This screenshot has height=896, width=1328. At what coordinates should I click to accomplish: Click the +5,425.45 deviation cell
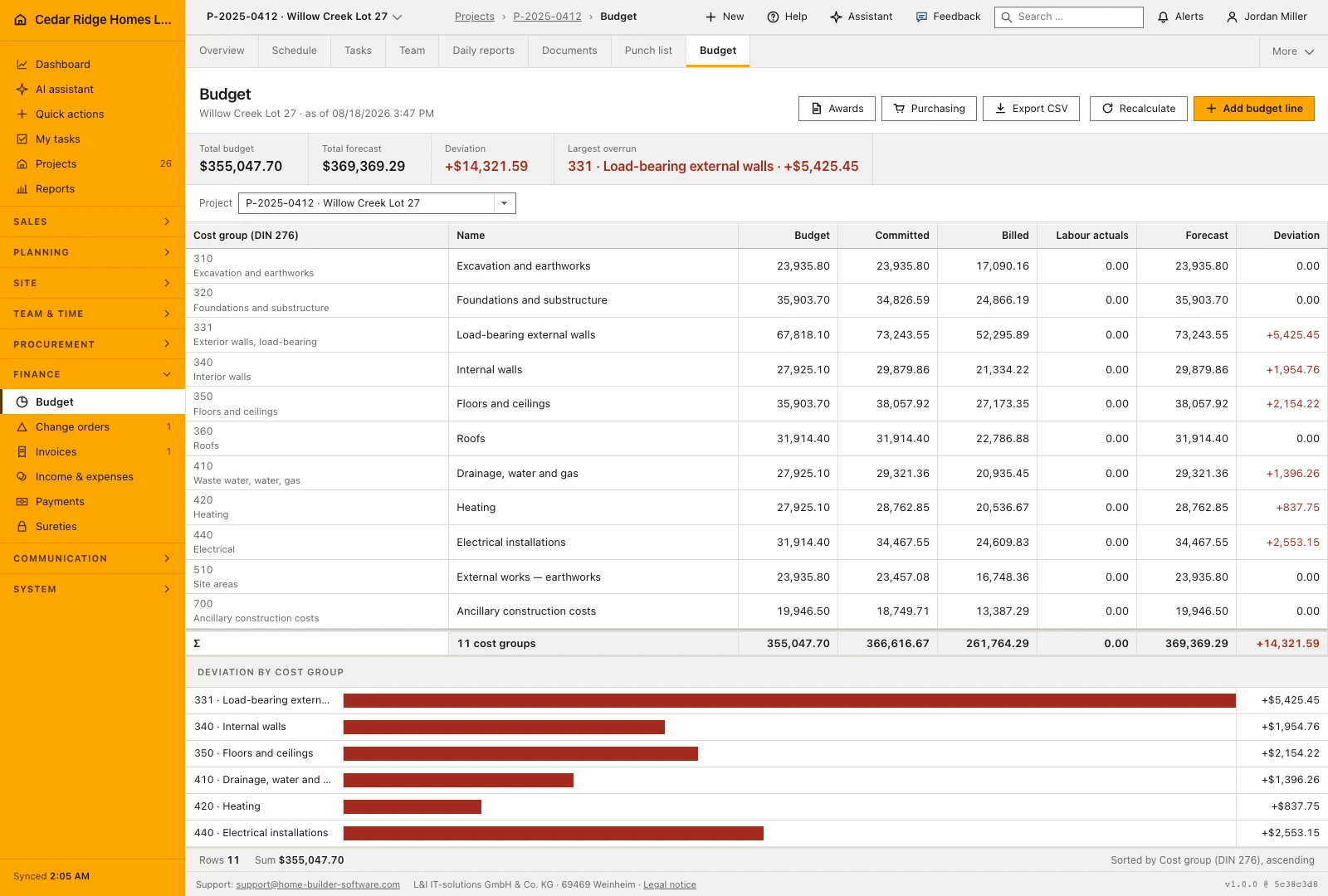click(x=1282, y=335)
